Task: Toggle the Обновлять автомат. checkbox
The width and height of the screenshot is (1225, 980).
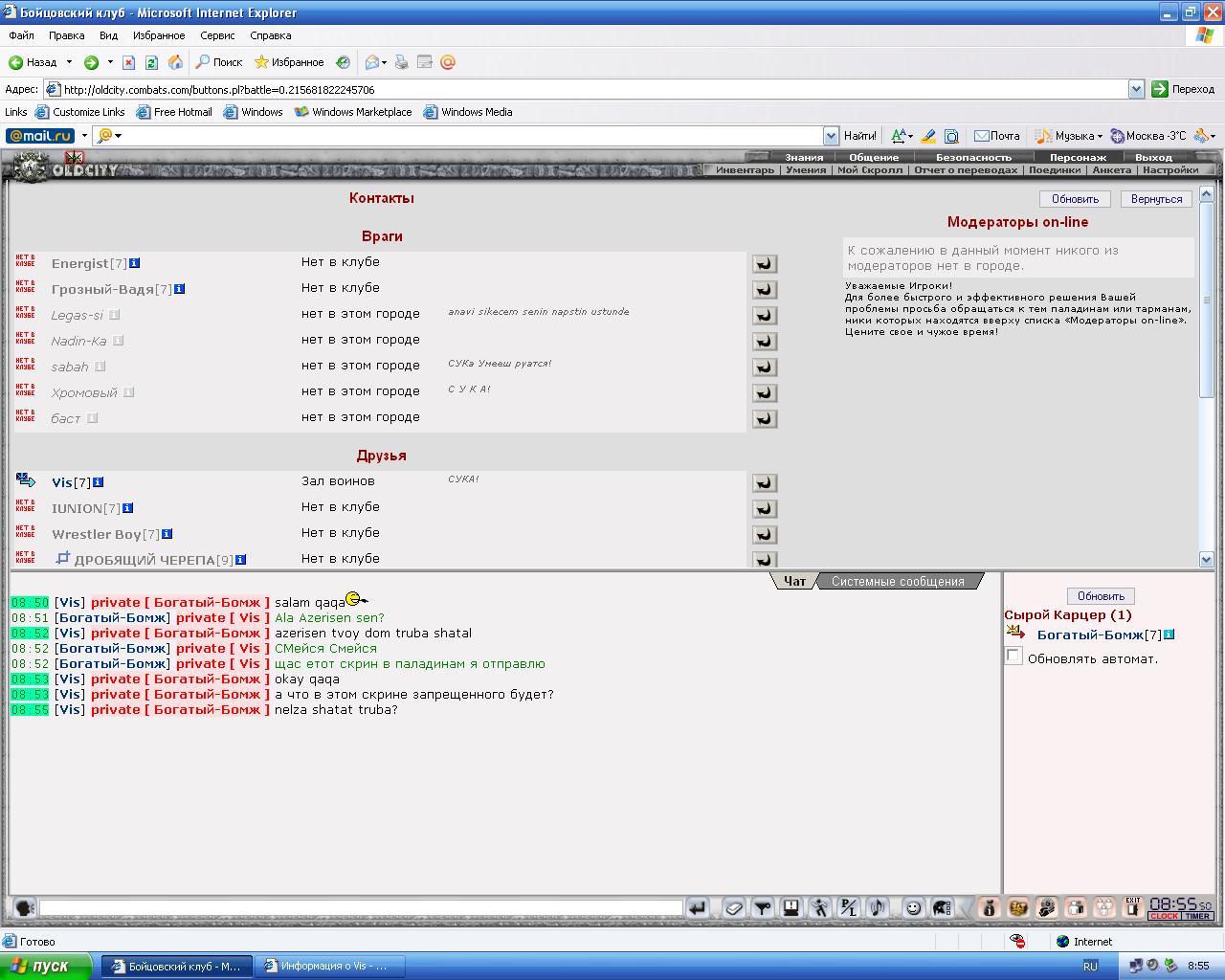Action: (1013, 657)
